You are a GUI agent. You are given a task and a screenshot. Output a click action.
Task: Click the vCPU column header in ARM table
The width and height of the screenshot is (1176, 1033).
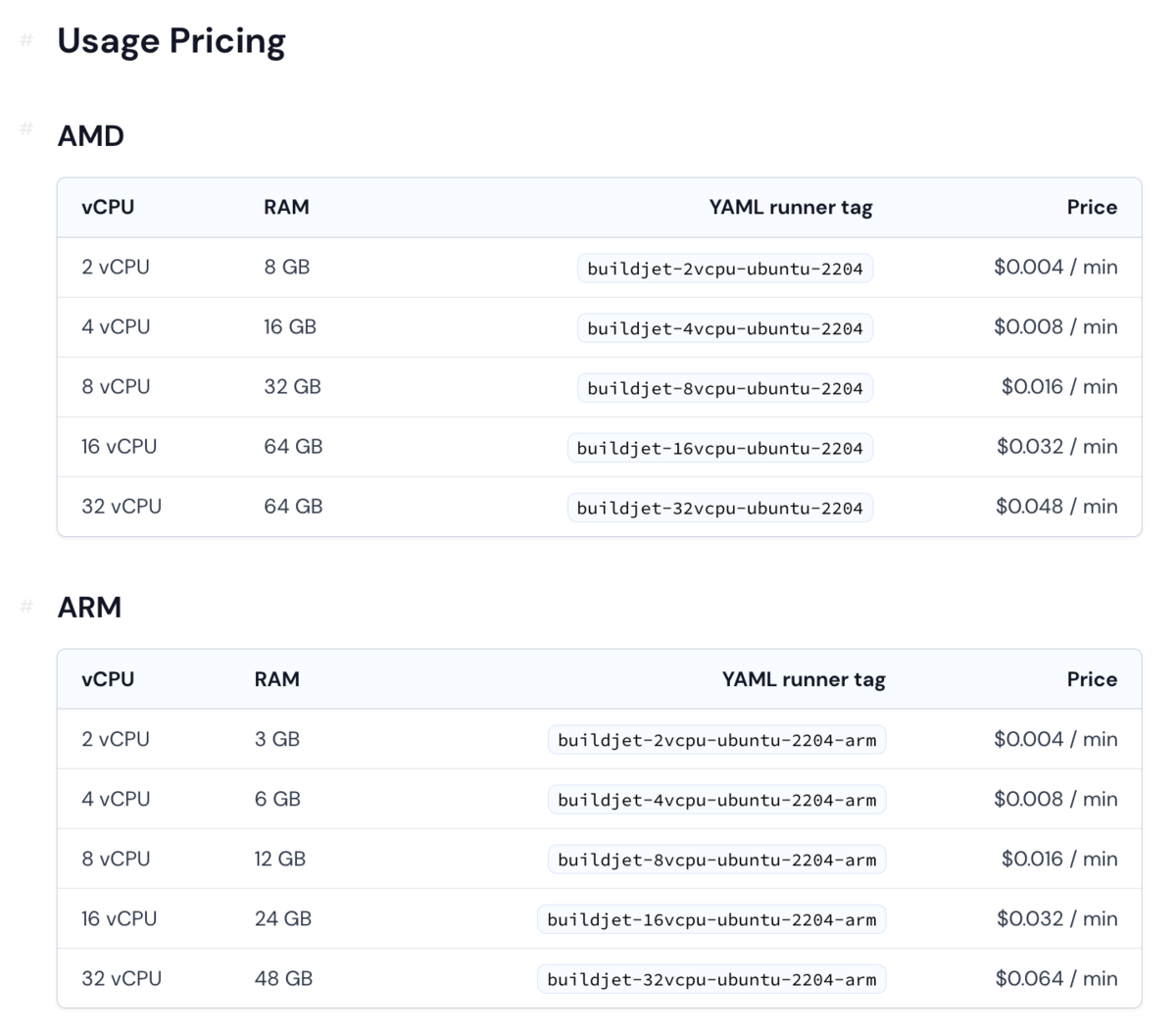pos(108,679)
